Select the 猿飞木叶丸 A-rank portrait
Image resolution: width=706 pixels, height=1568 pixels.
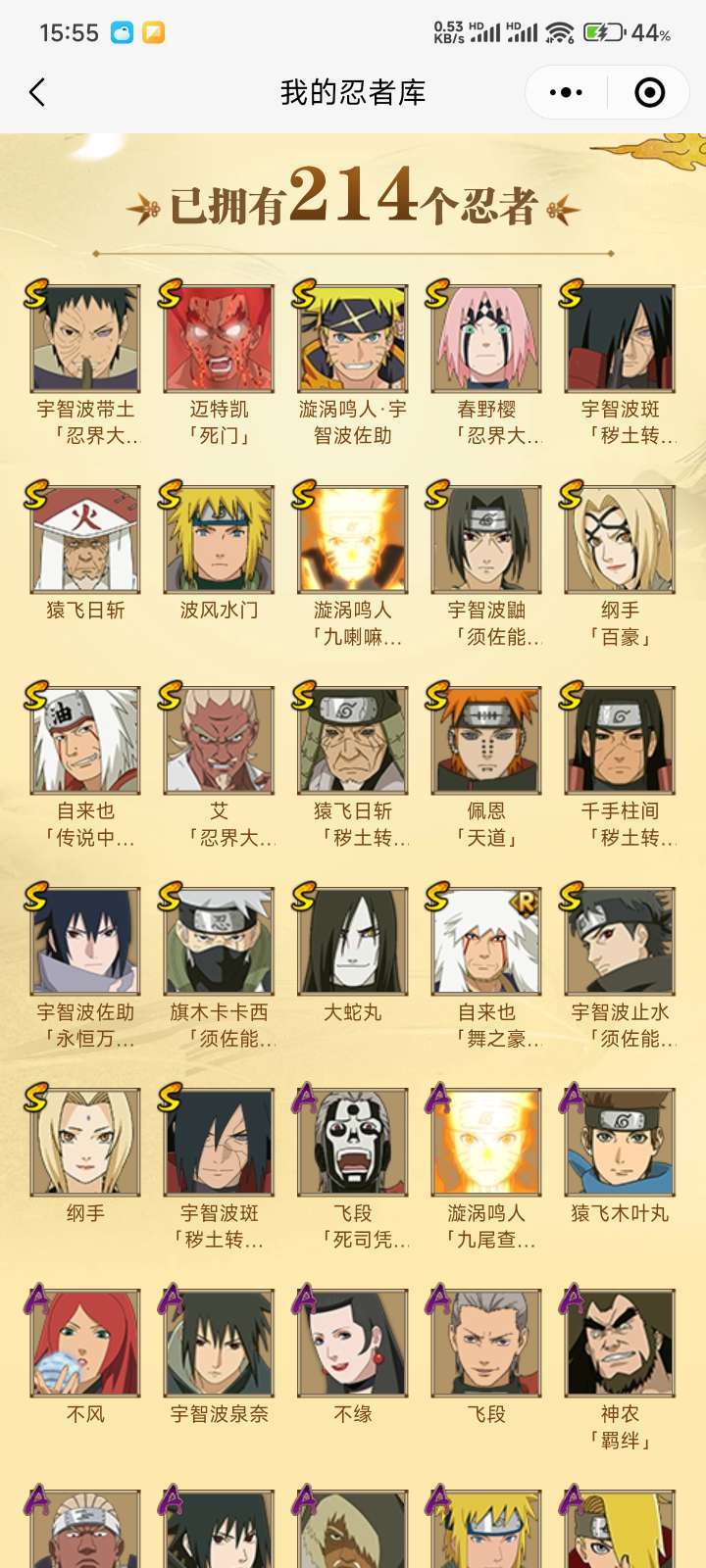click(620, 1142)
